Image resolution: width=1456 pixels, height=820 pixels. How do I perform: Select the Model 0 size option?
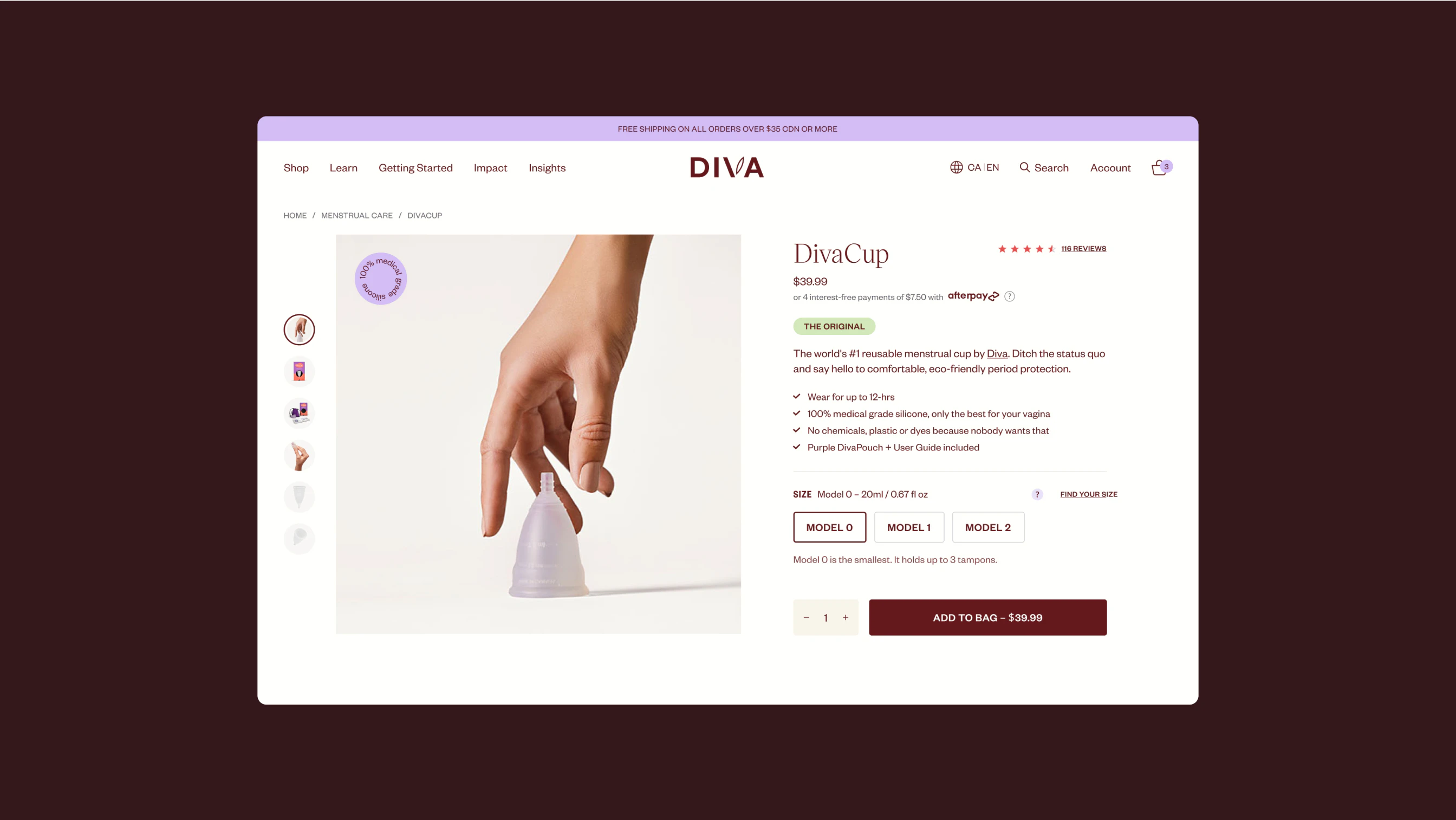coord(829,527)
